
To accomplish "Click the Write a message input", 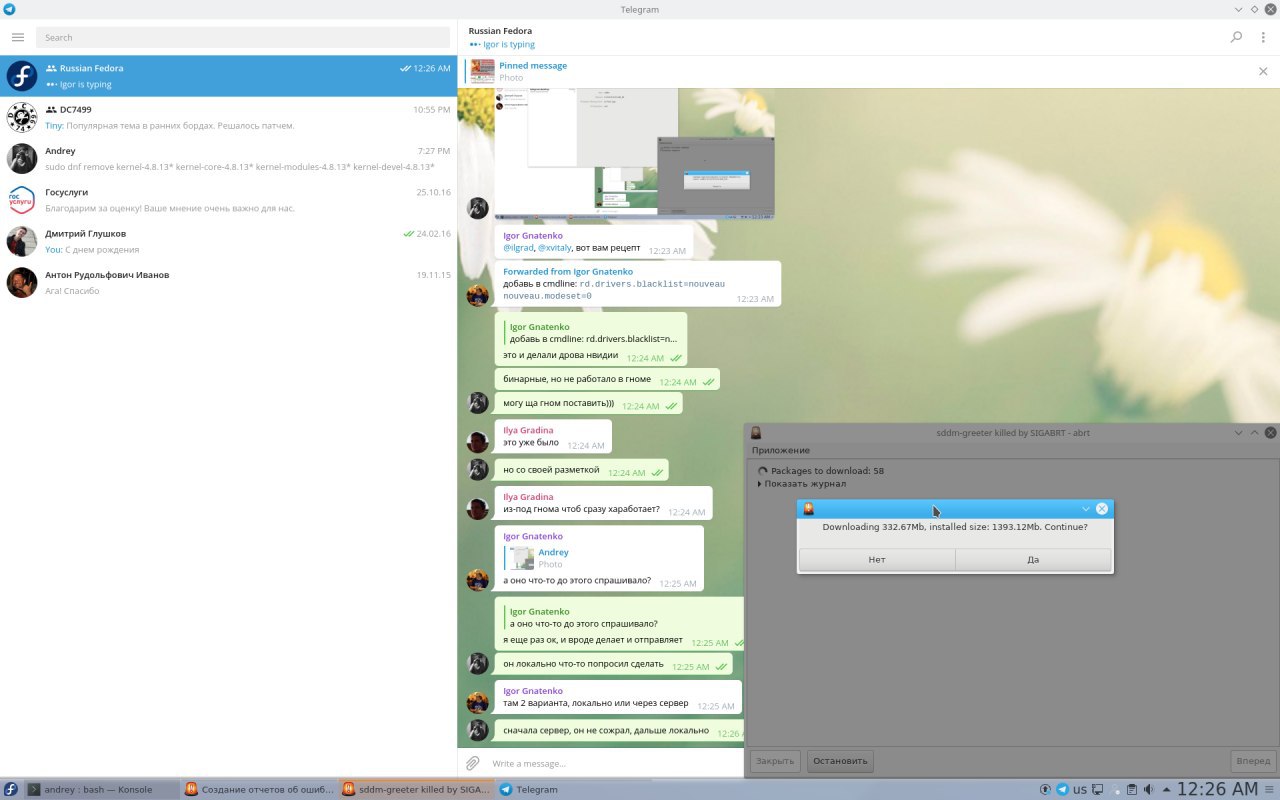I will [x=615, y=763].
